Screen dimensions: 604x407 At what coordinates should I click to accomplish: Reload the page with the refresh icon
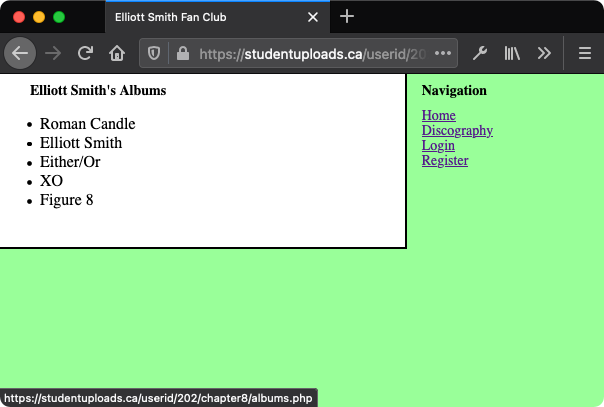85,53
